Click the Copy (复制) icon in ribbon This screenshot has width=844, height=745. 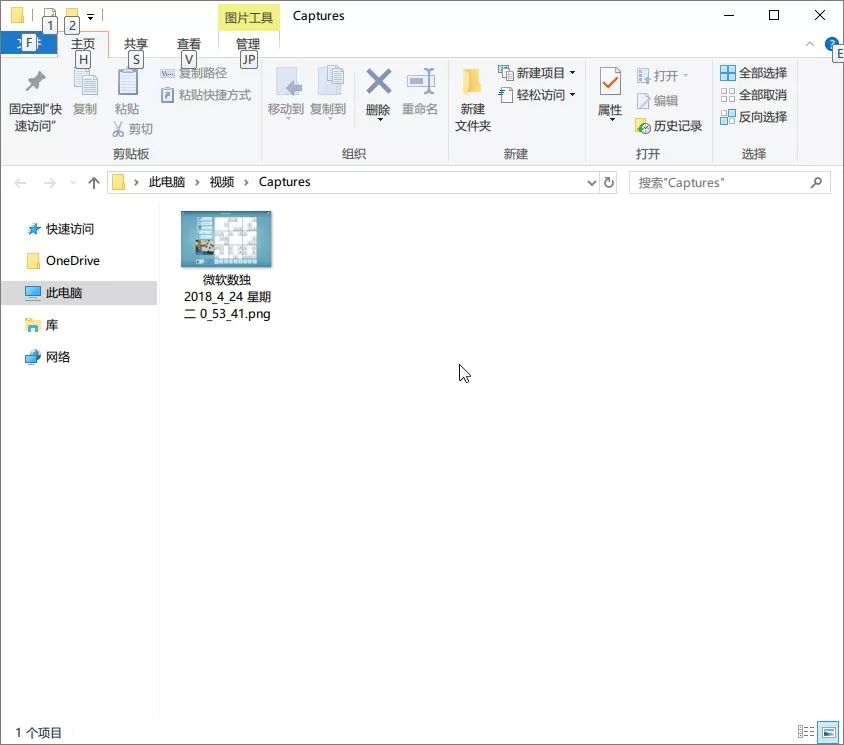click(85, 83)
